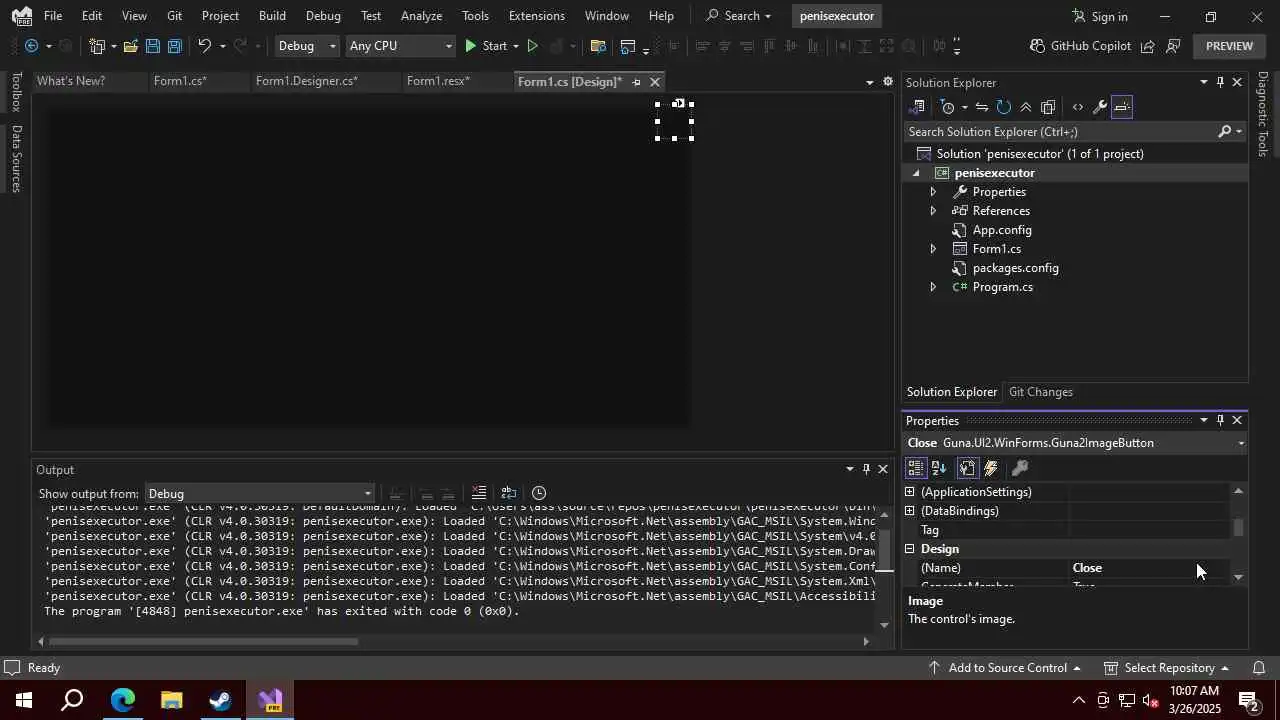Image resolution: width=1280 pixels, height=720 pixels.
Task: Click Refresh icon in Solution Explorer
Action: tap(1004, 107)
